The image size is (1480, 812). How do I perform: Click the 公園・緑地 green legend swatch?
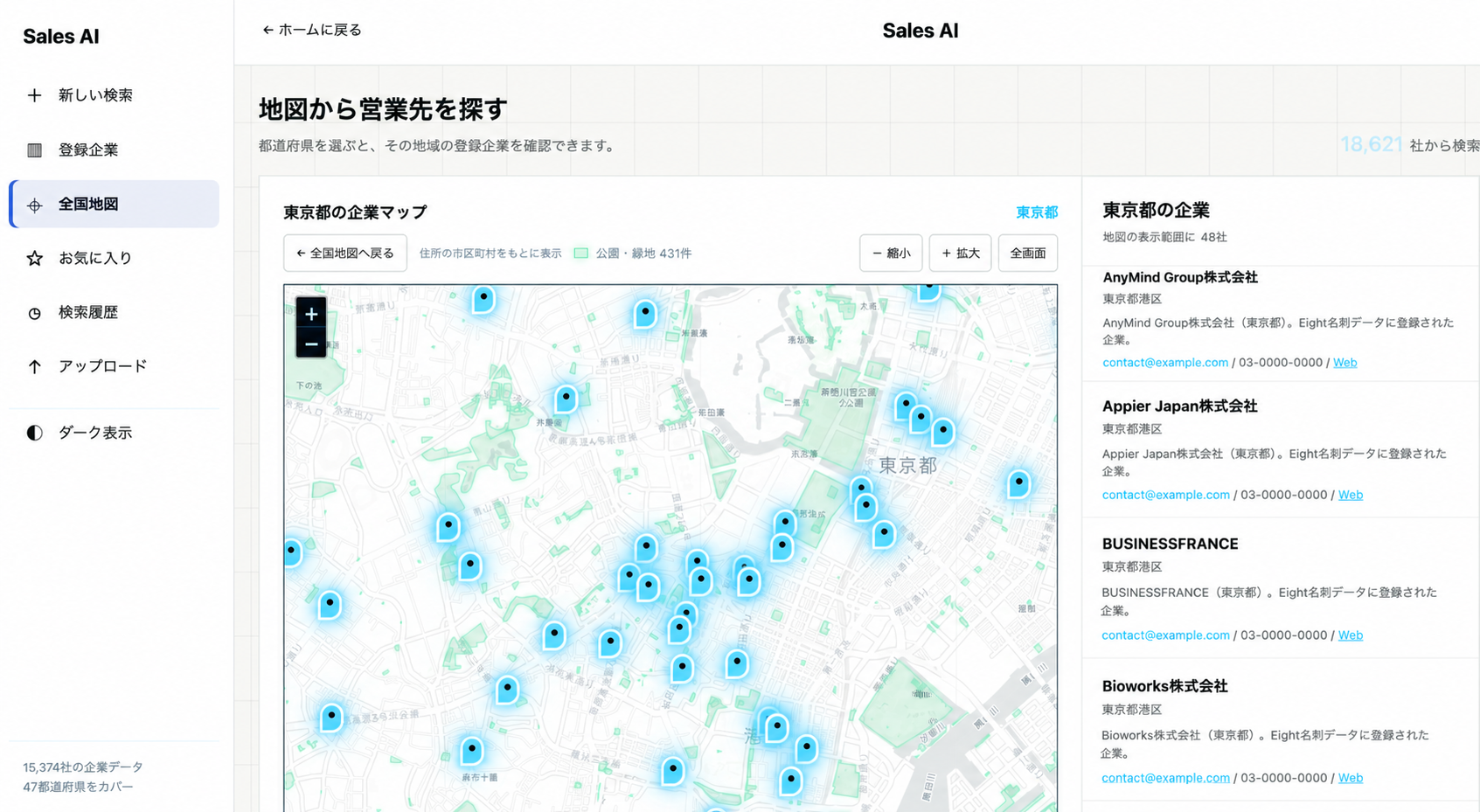tap(580, 253)
